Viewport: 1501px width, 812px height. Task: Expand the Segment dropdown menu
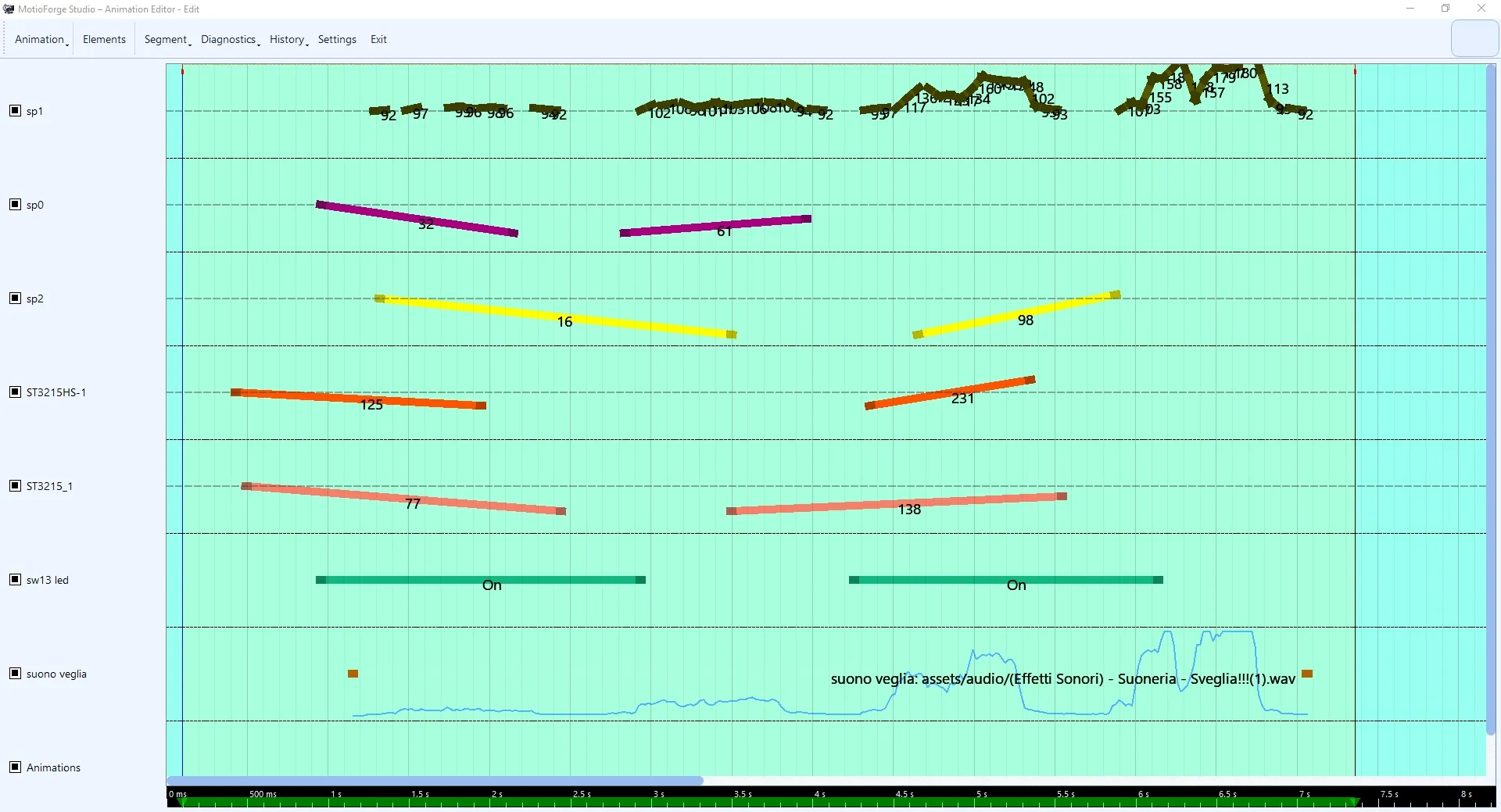click(x=167, y=39)
